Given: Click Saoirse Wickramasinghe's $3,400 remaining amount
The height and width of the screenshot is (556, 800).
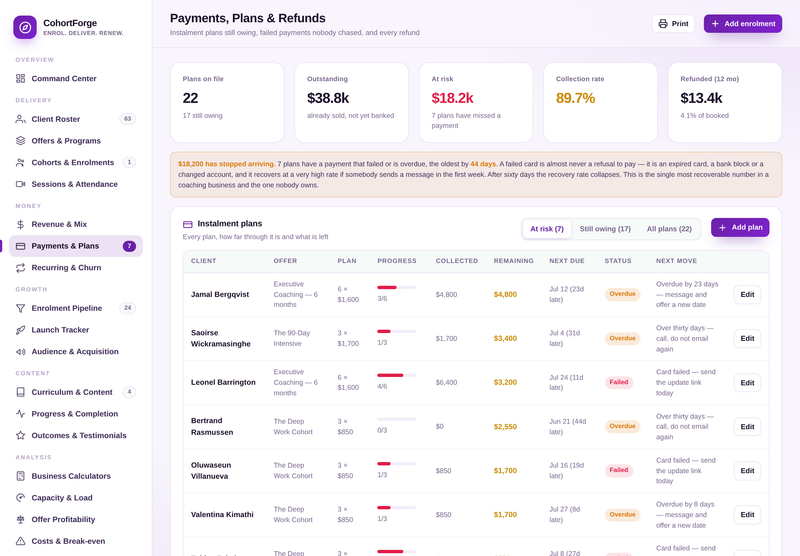Looking at the screenshot, I should point(505,339).
